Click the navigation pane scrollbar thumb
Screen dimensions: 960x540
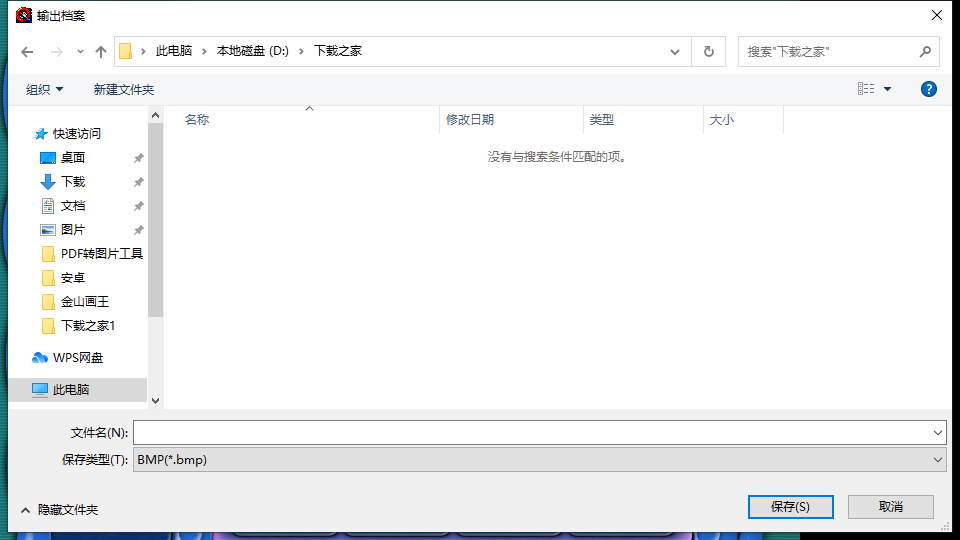coord(156,220)
